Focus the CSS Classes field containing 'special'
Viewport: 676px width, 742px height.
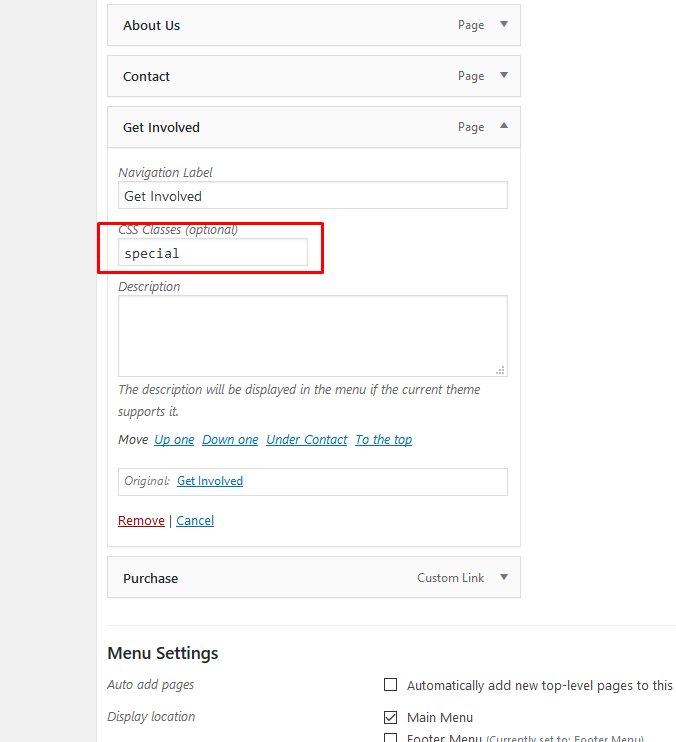212,253
